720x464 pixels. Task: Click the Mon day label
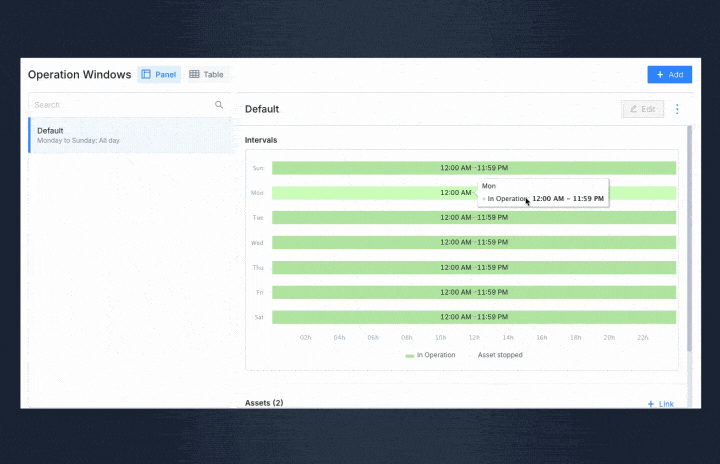point(257,193)
